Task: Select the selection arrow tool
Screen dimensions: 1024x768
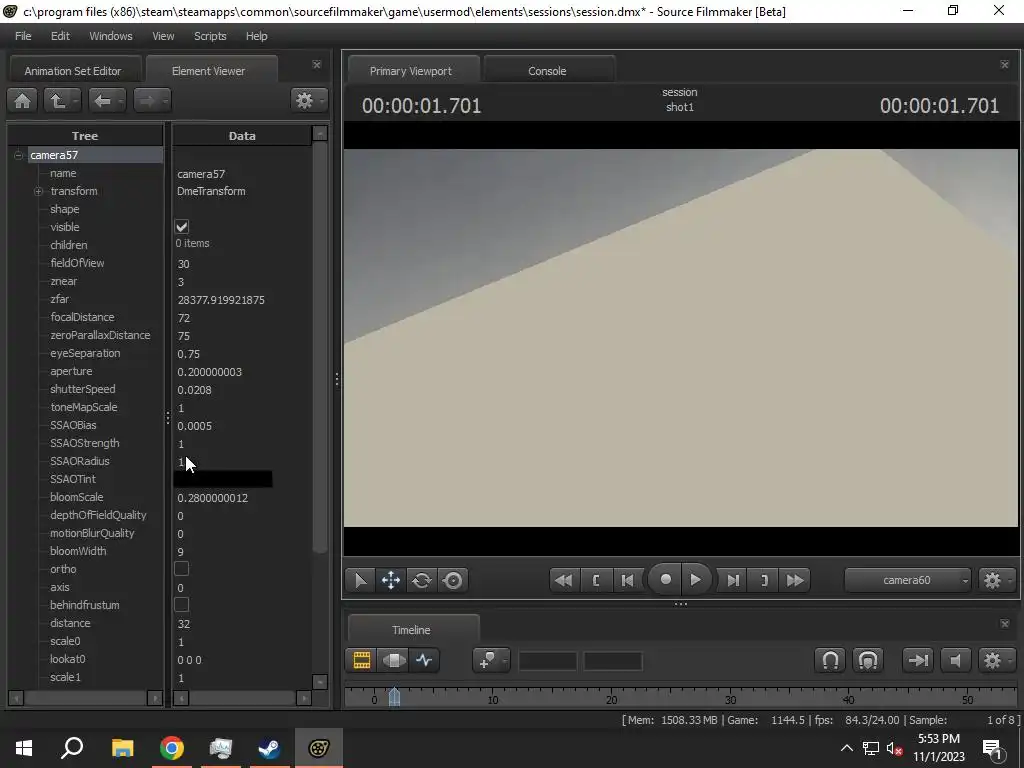Action: coord(360,580)
